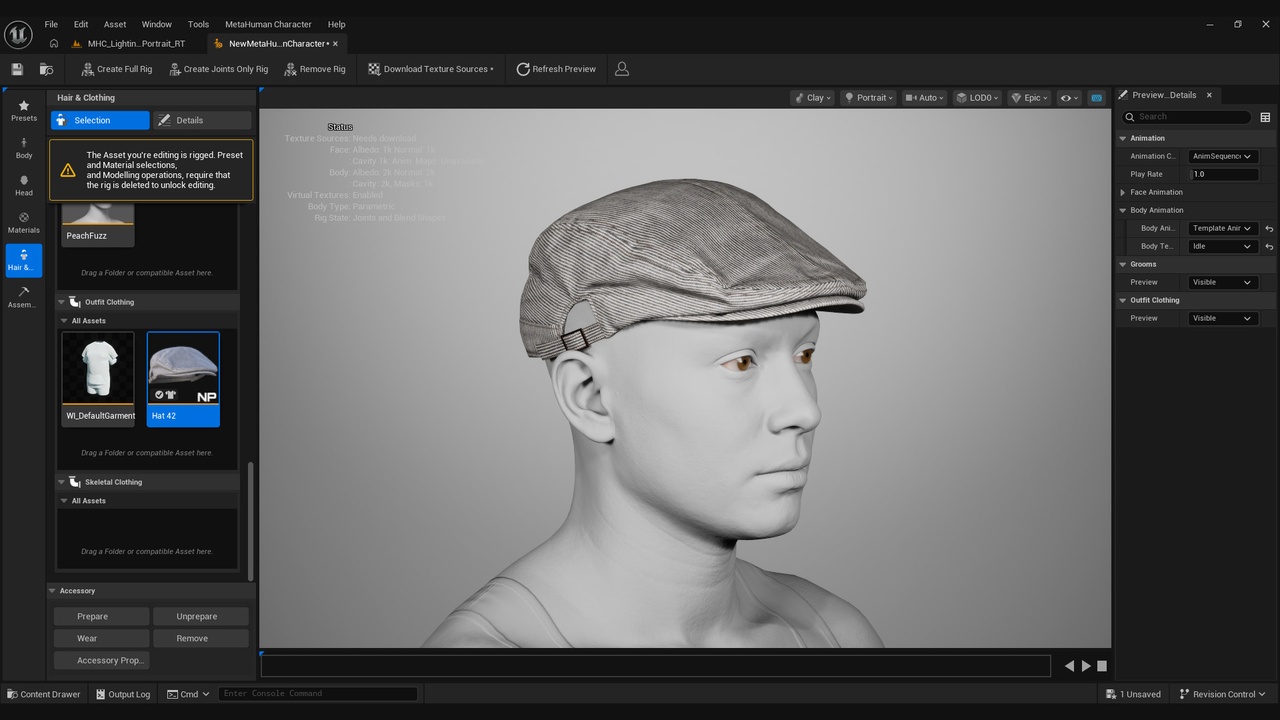Open the Assemble sidebar panel
Viewport: 1280px width, 720px height.
(x=24, y=297)
